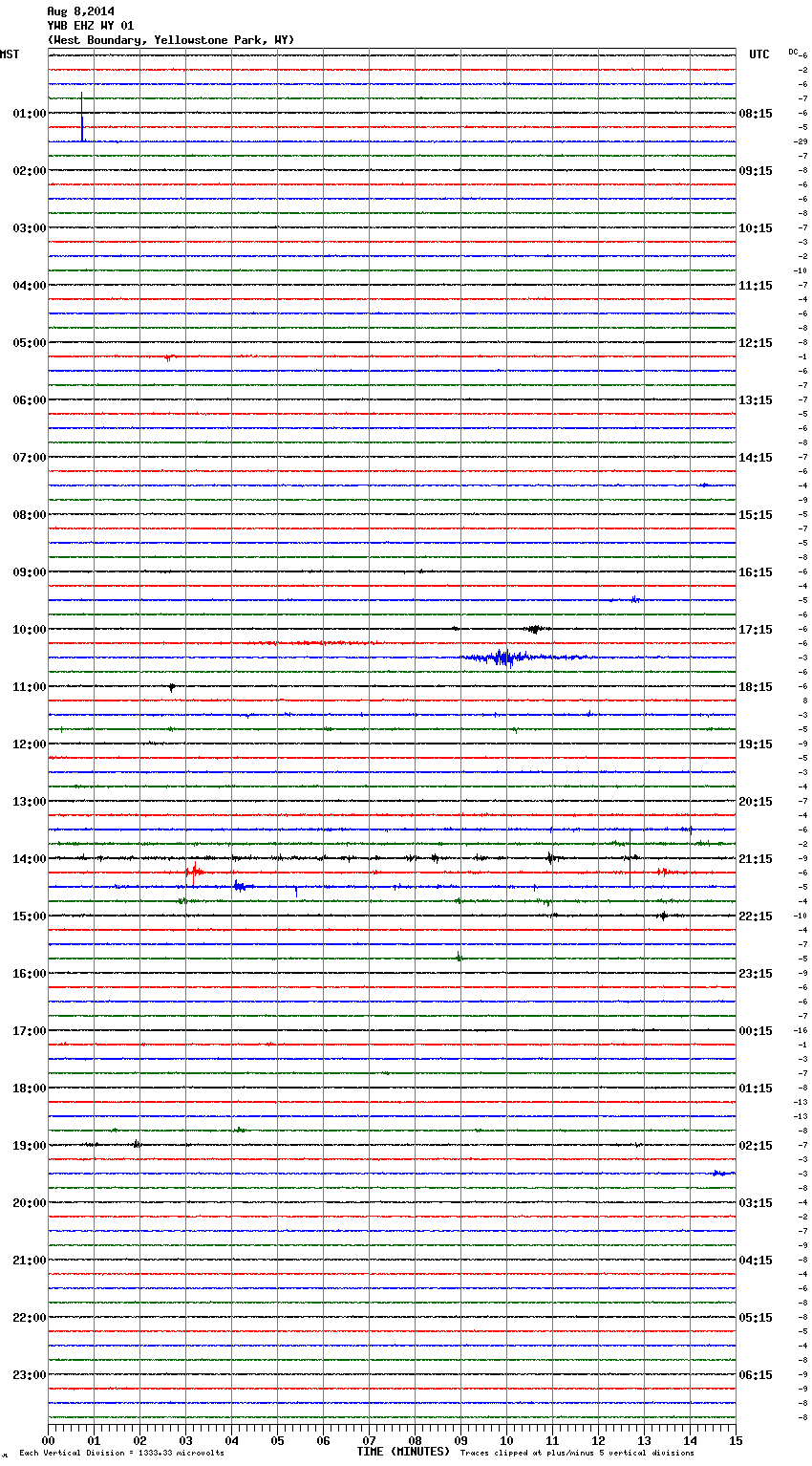Pick the 07:00 MST time label
812x1466 pixels.
click(x=29, y=458)
